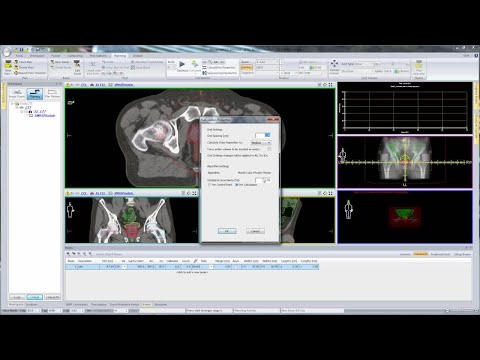Screen dimensions: 480x360
Task: Open Calculate Dose Deposition to dropdown
Action: 261,143
